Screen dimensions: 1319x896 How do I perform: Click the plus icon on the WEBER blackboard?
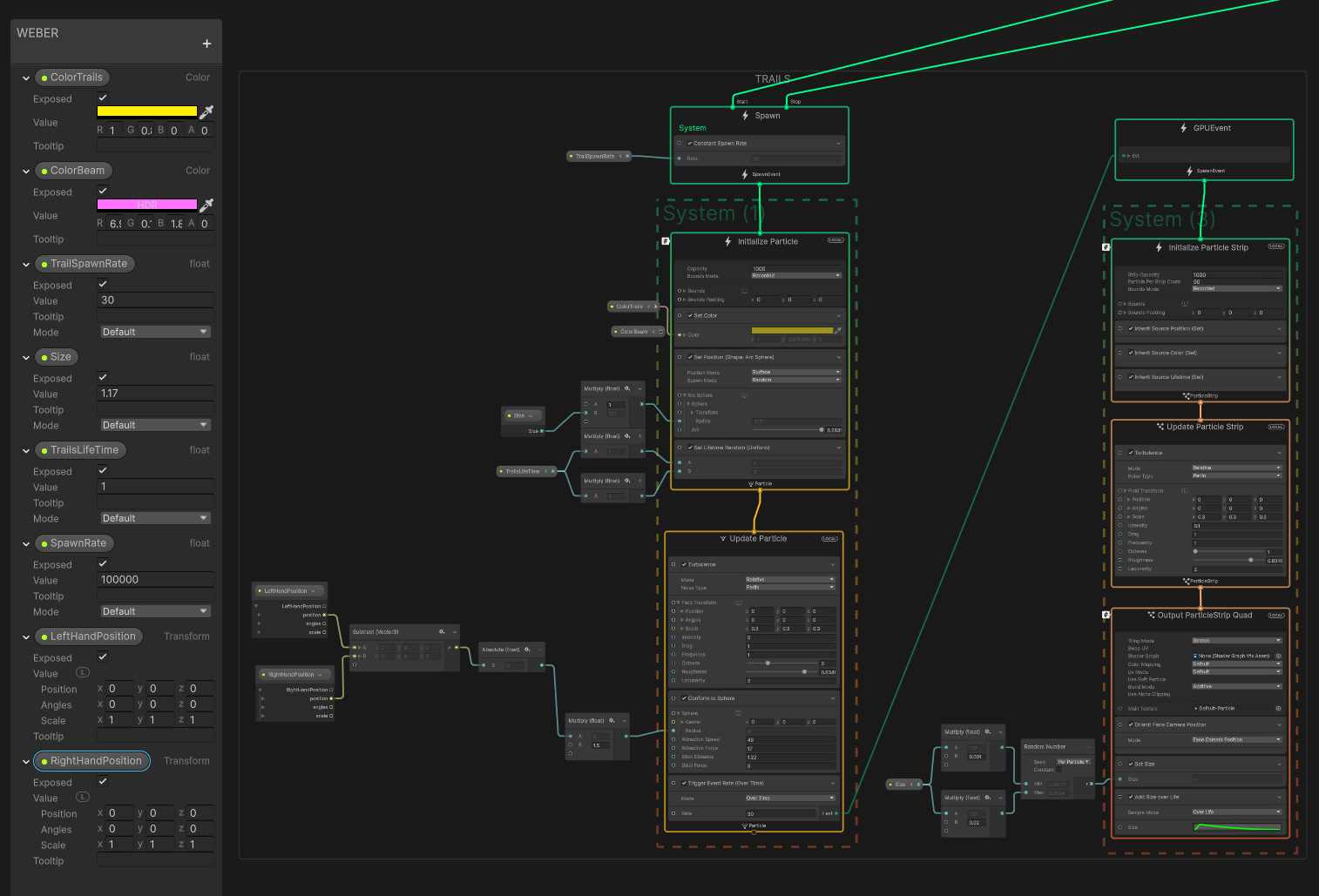206,42
